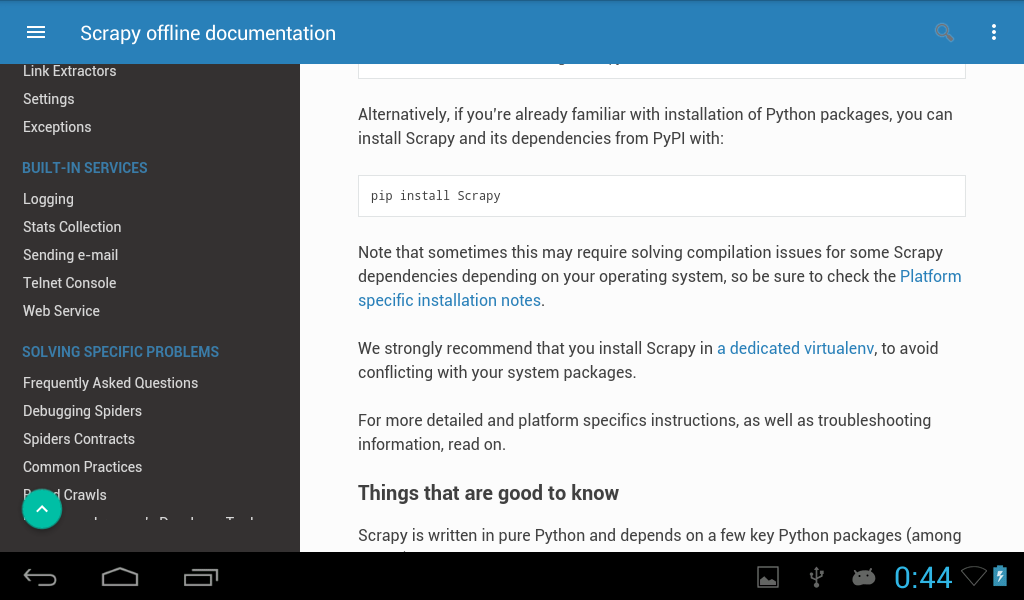Open Spiders Contracts page
The width and height of the screenshot is (1024, 600).
click(79, 439)
